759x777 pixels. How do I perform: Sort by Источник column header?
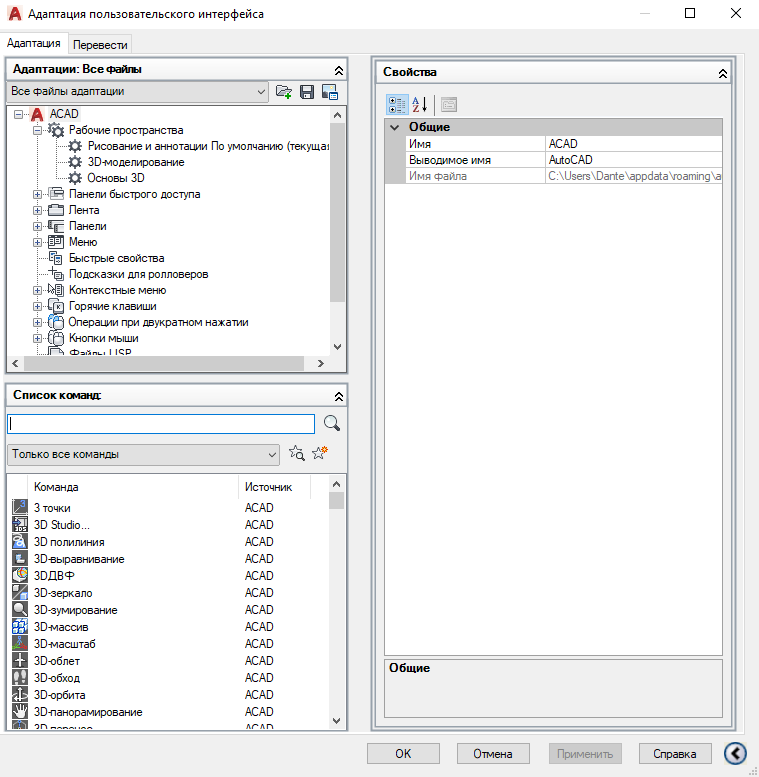[x=274, y=487]
